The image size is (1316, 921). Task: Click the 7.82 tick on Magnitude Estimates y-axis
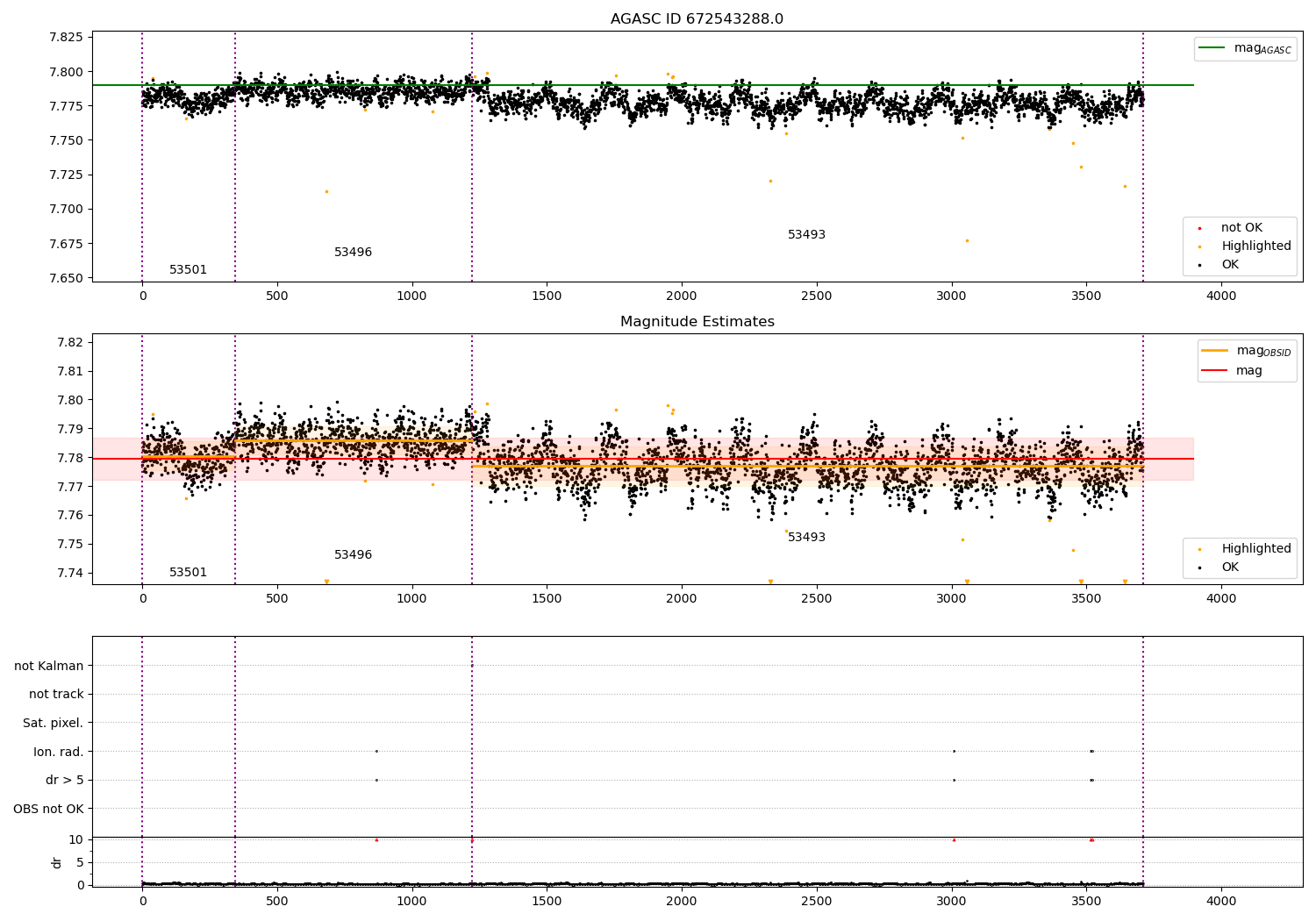click(70, 342)
